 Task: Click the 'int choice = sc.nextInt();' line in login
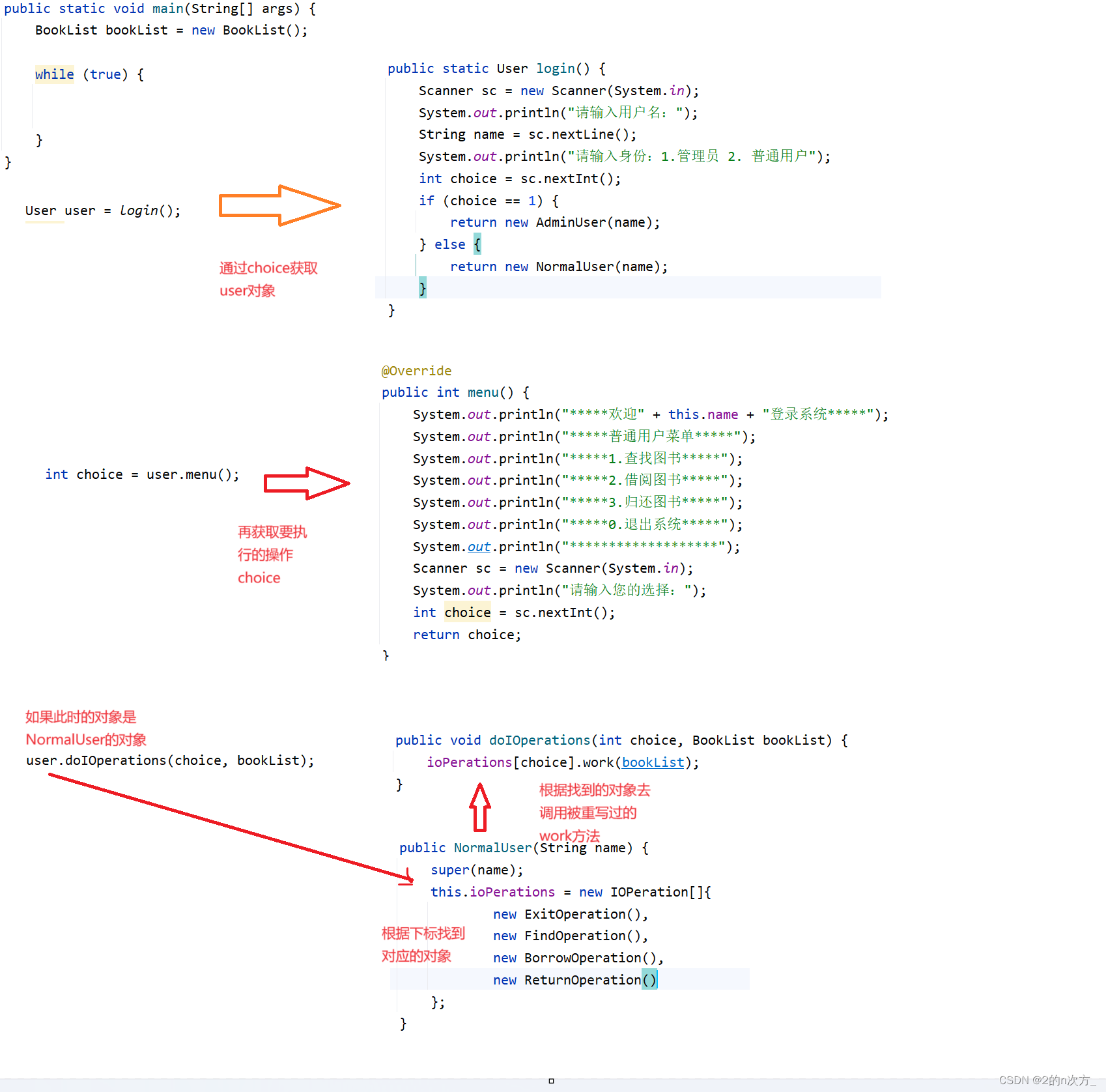click(520, 179)
